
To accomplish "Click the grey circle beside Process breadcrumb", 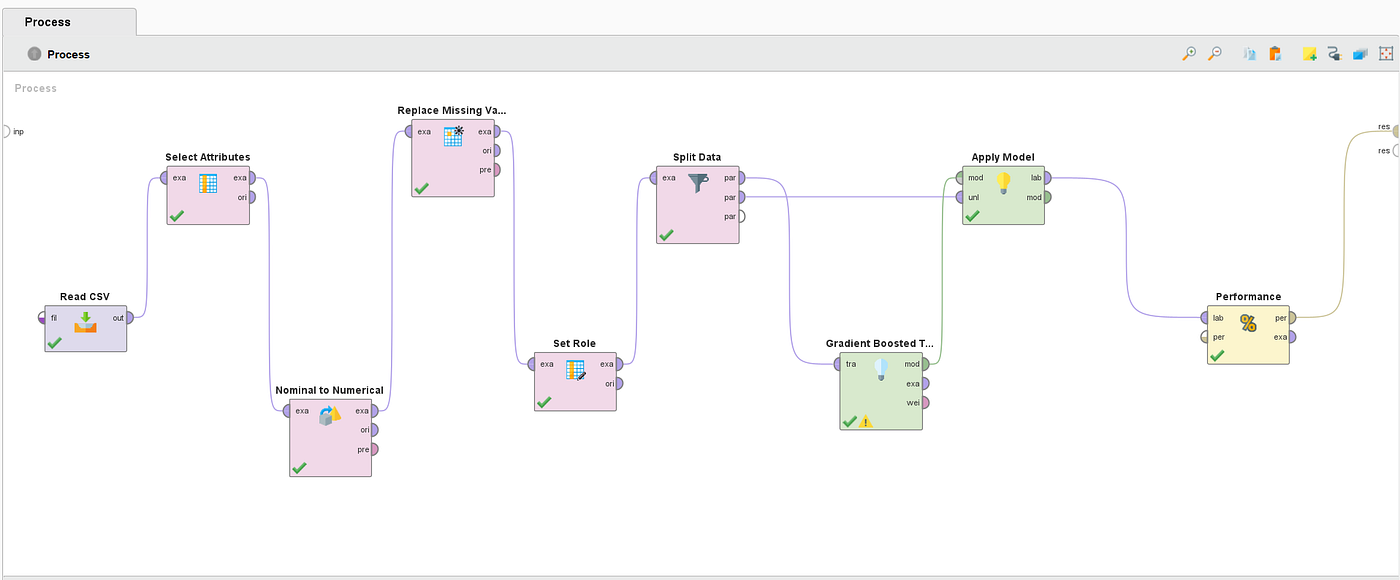I will pos(35,54).
